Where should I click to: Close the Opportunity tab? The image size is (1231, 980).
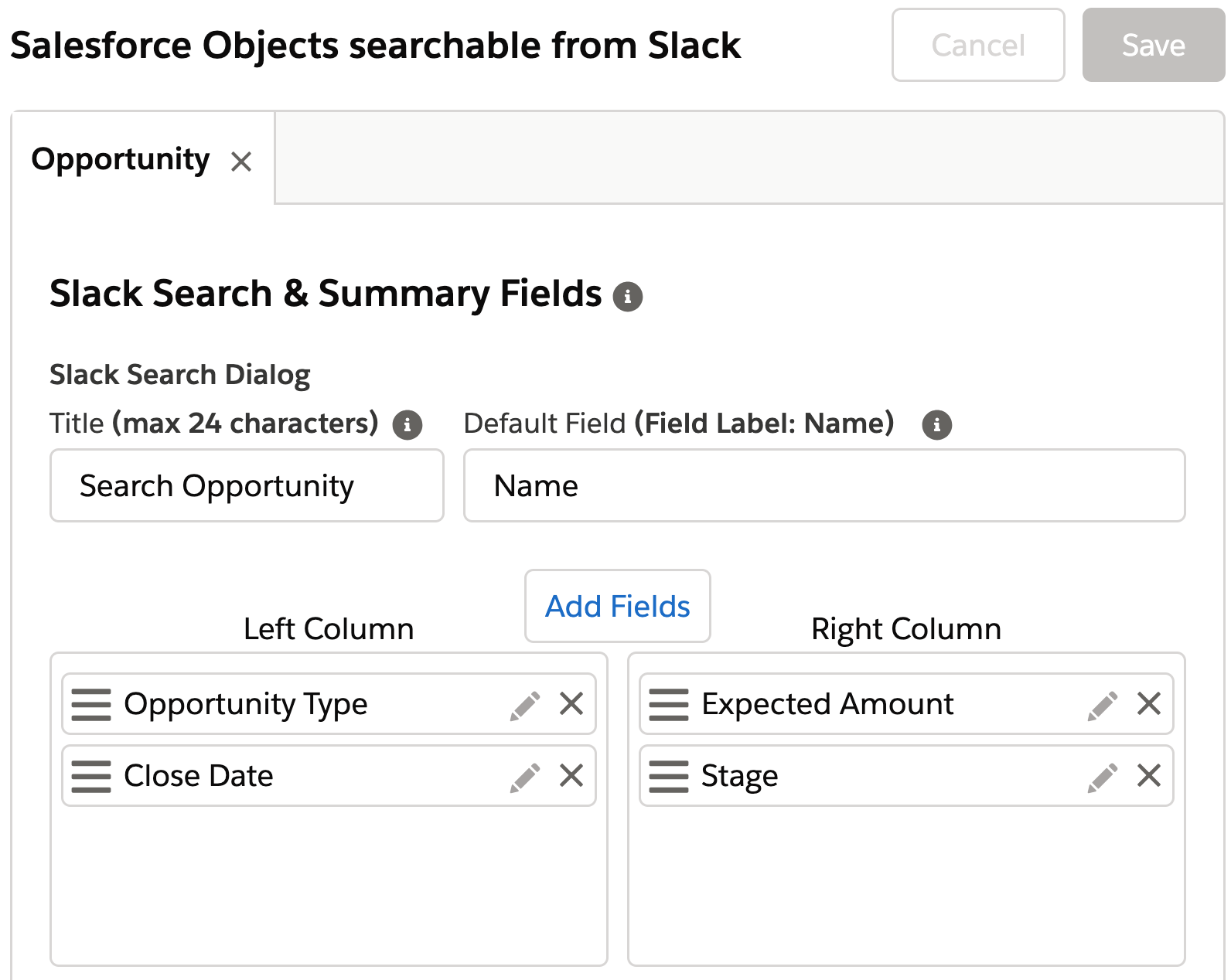(x=241, y=162)
